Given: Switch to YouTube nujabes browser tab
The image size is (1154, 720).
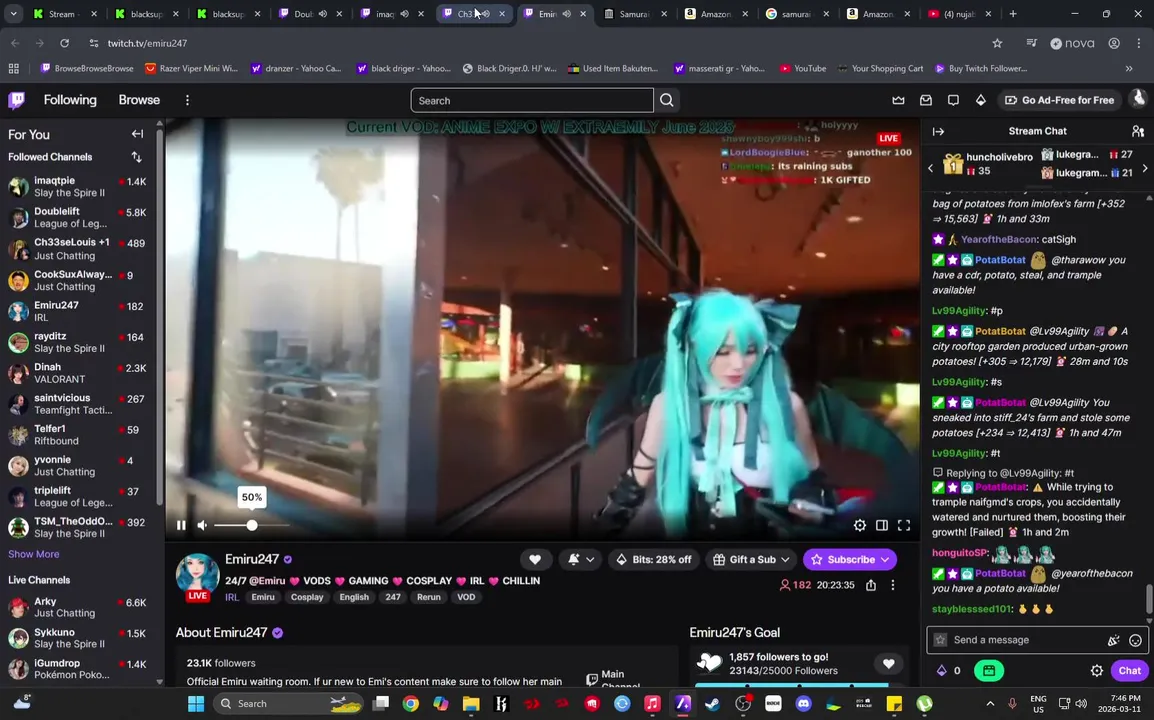Looking at the screenshot, I should coord(958,13).
